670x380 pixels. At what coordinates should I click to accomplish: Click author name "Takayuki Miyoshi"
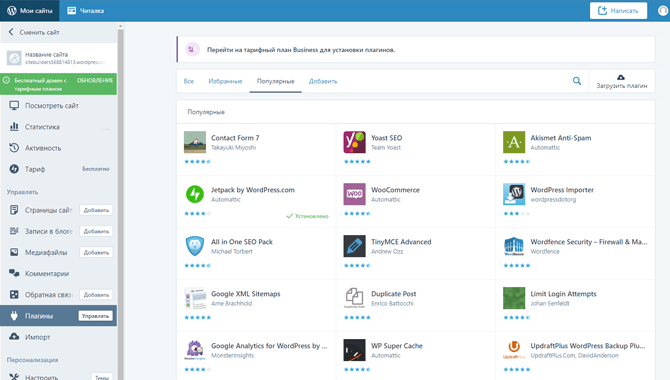(233, 147)
